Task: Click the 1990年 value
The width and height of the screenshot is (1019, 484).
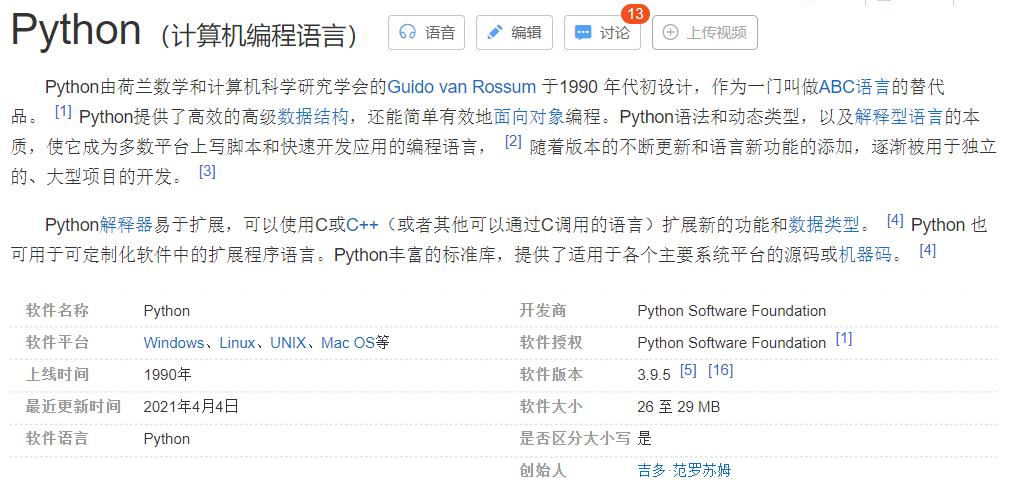Action: coord(168,375)
